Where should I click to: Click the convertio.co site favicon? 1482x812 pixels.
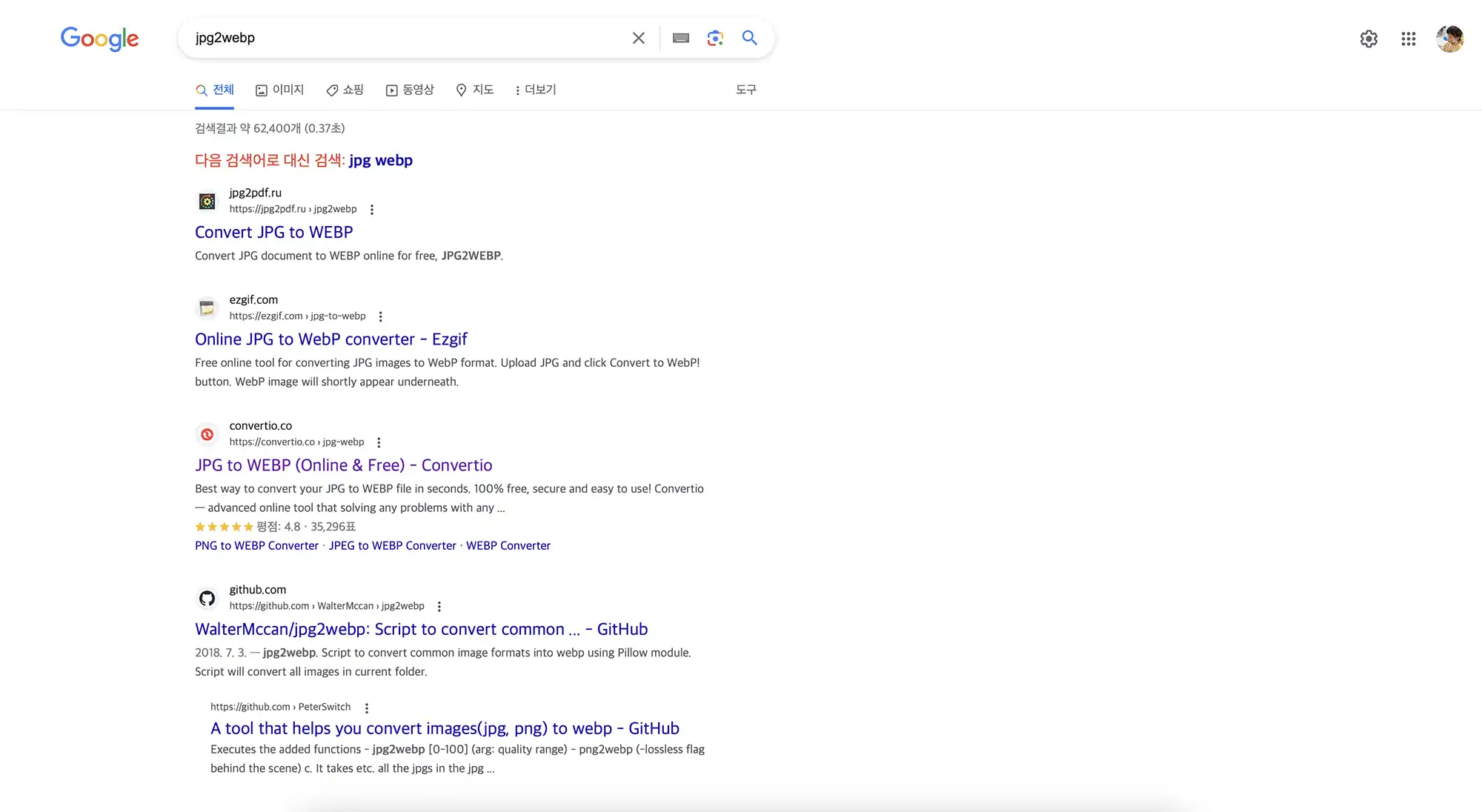pyautogui.click(x=207, y=433)
